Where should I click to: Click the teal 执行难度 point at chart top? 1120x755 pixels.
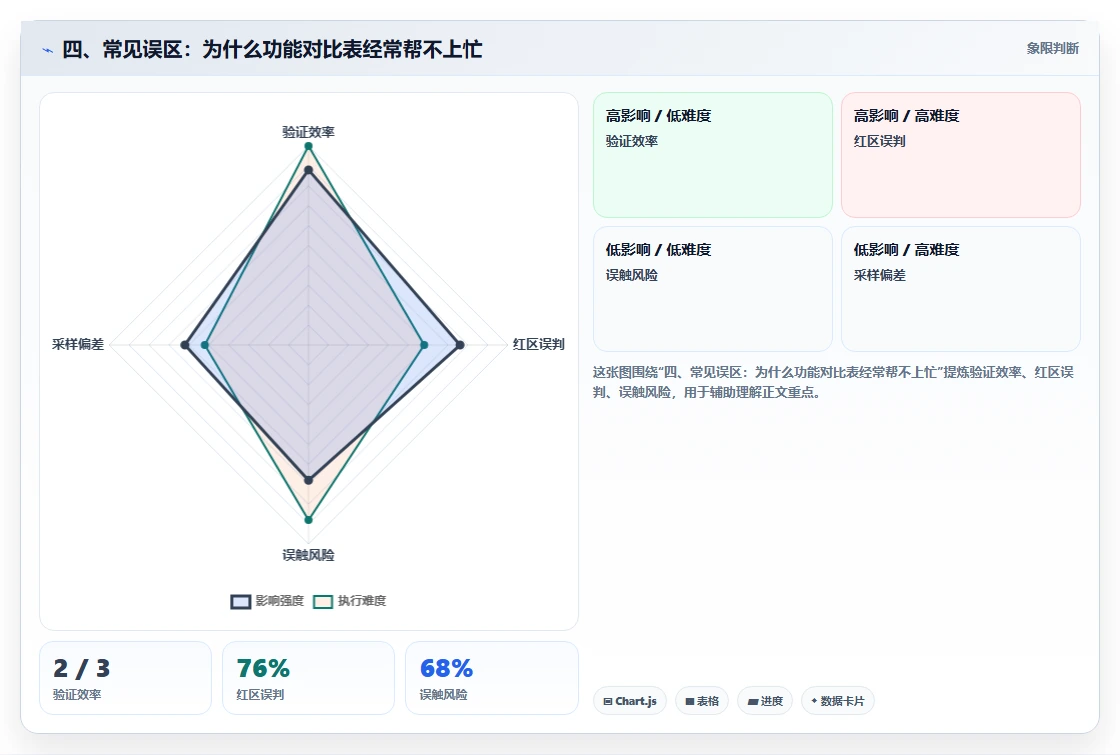309,146
